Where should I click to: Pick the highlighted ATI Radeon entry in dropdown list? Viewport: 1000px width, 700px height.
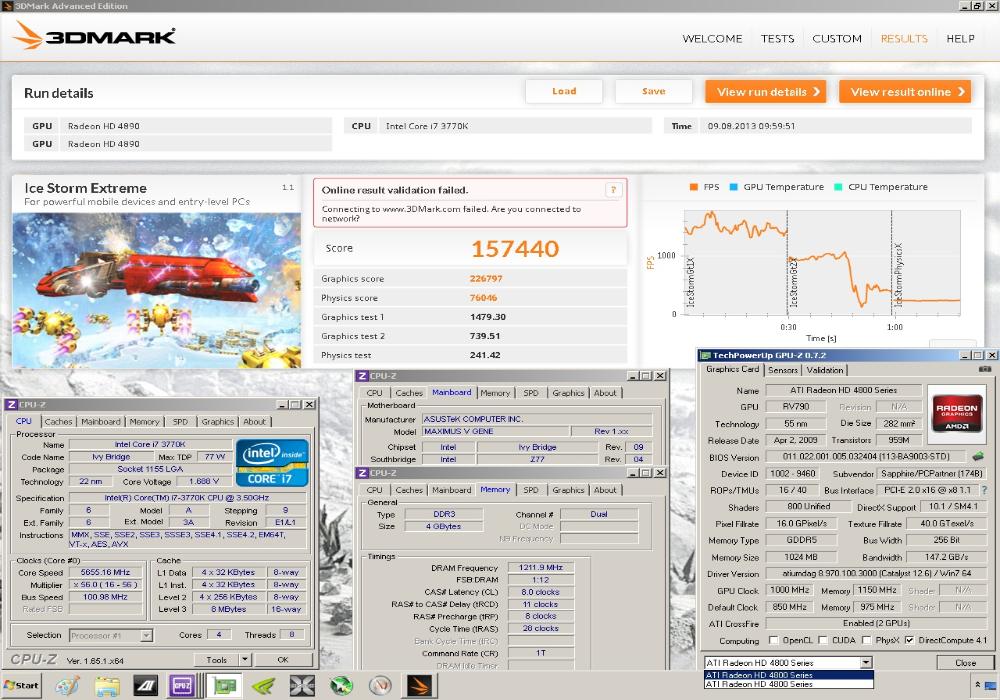pyautogui.click(x=788, y=674)
